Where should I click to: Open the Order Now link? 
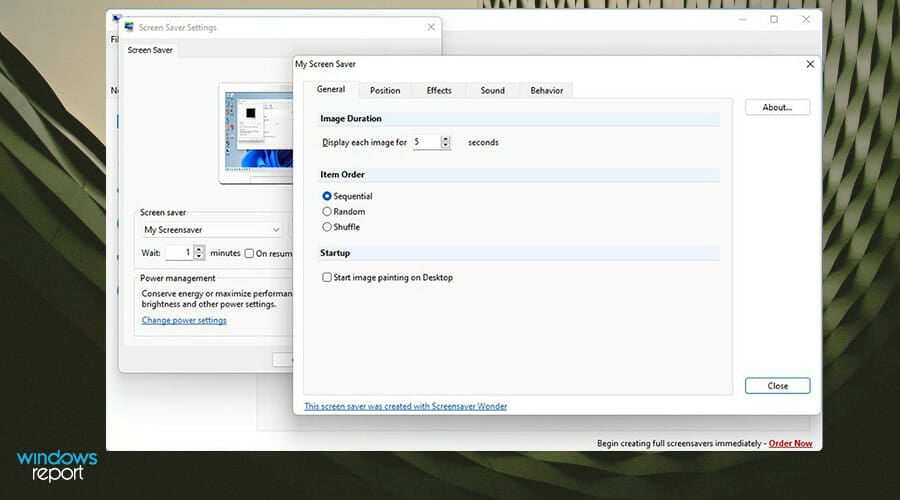point(790,443)
